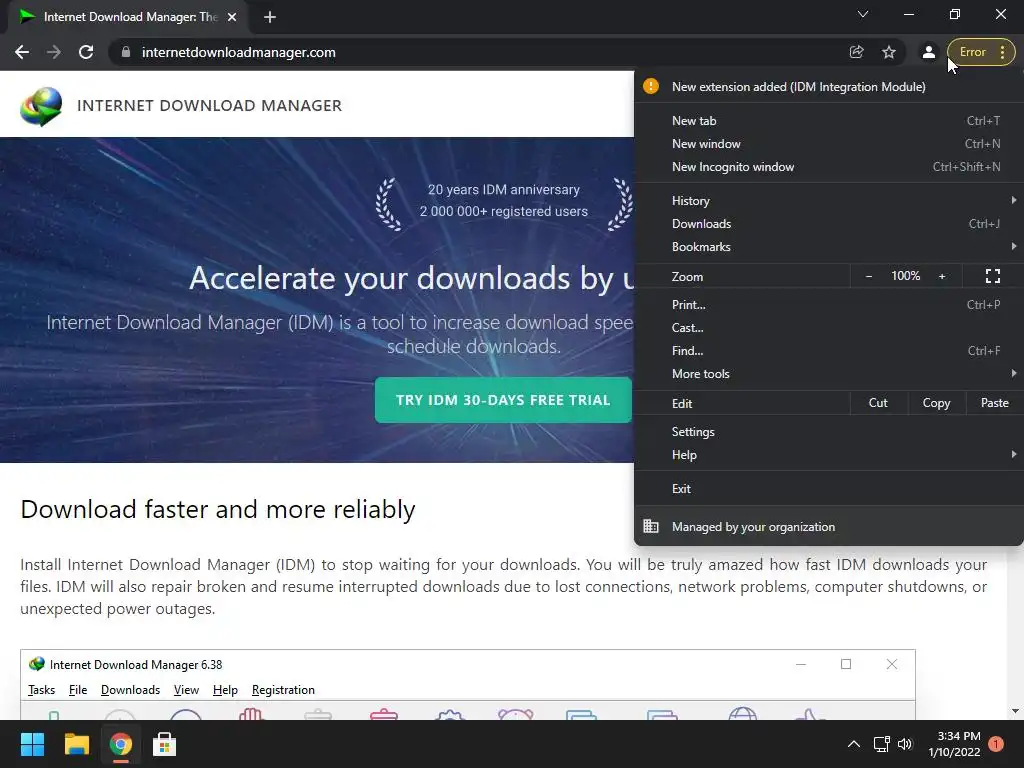Close the Internet Download Manager tab
Screen dimensions: 1024x768
click(232, 17)
